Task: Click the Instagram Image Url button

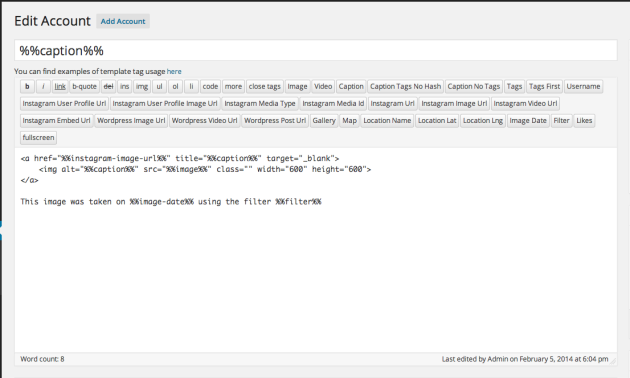Action: [454, 104]
